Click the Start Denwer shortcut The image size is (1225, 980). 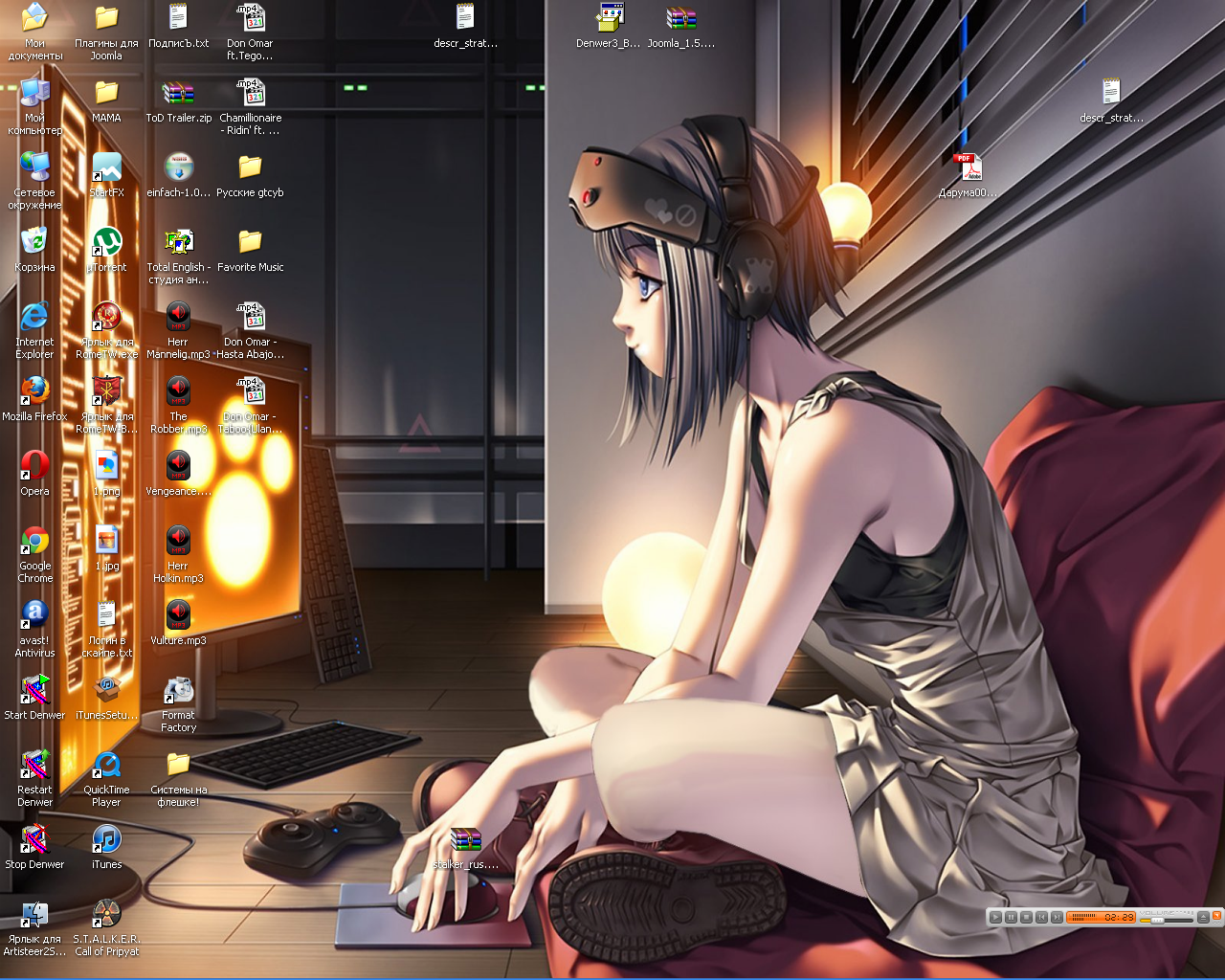tap(34, 690)
